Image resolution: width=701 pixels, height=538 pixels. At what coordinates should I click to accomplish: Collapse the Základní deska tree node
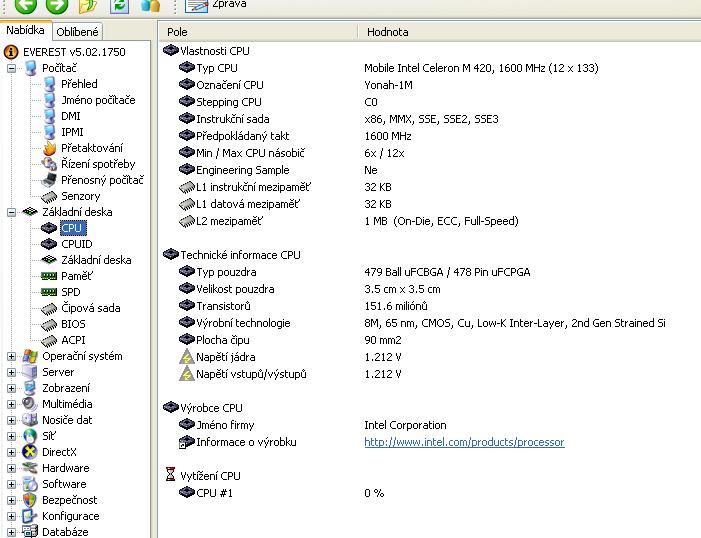point(12,212)
